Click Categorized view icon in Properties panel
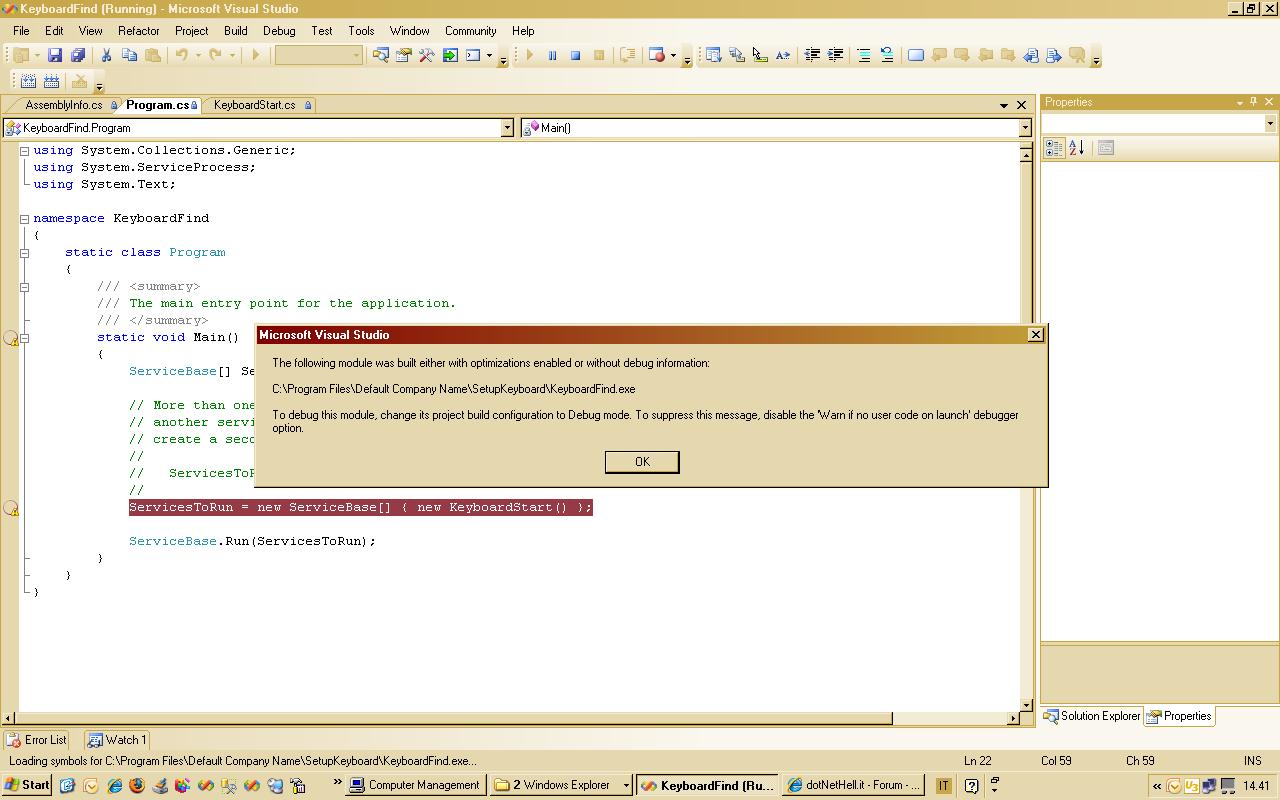This screenshot has width=1280, height=800. click(x=1054, y=148)
